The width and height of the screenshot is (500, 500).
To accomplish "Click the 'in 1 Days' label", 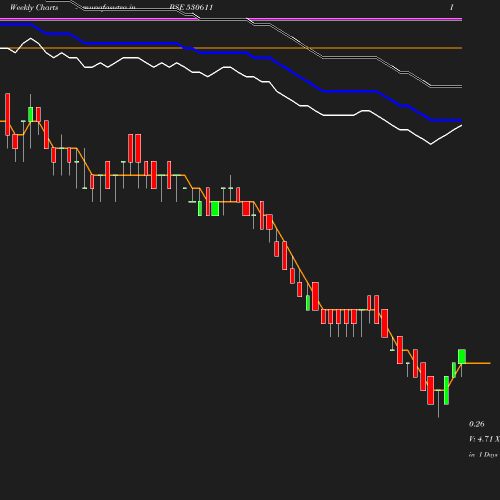I will [x=483, y=454].
